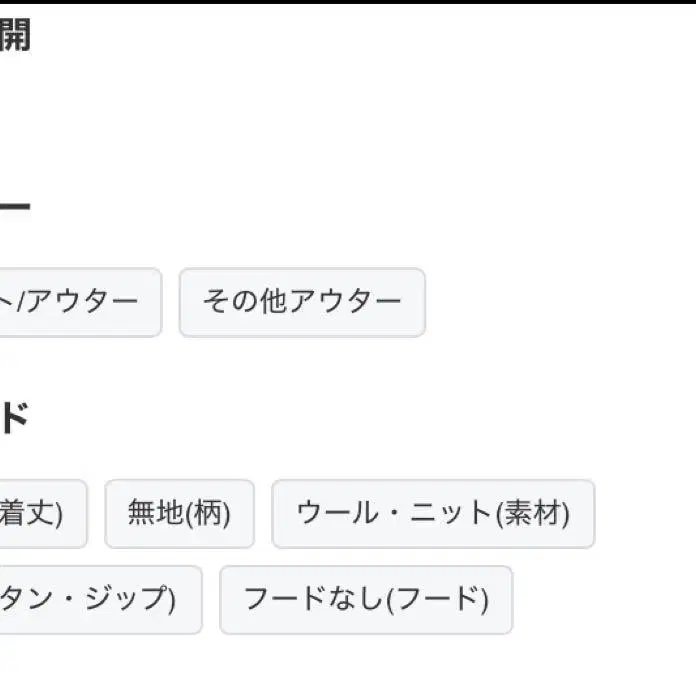Viewport: 696px width, 696px height.
Task: Select the ウール・ニット(素材) material tag
Action: (x=432, y=514)
